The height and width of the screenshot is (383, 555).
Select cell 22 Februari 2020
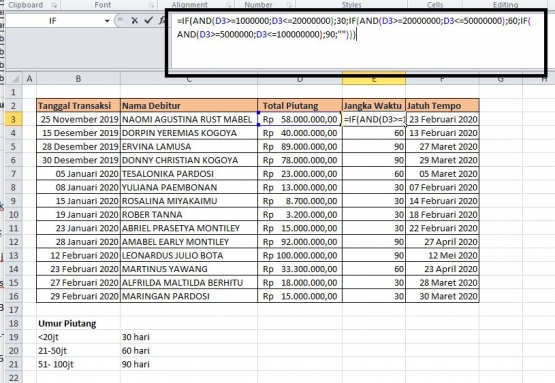(x=442, y=228)
